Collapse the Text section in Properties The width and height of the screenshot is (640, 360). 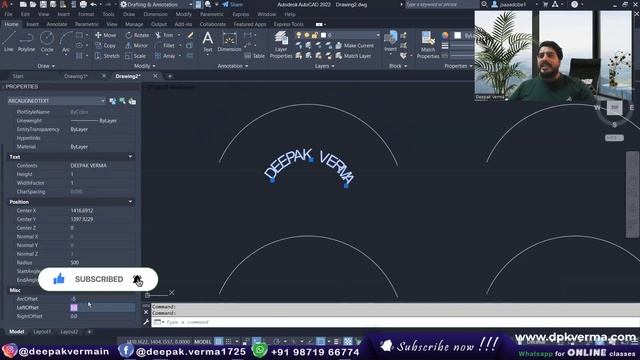(x=130, y=157)
